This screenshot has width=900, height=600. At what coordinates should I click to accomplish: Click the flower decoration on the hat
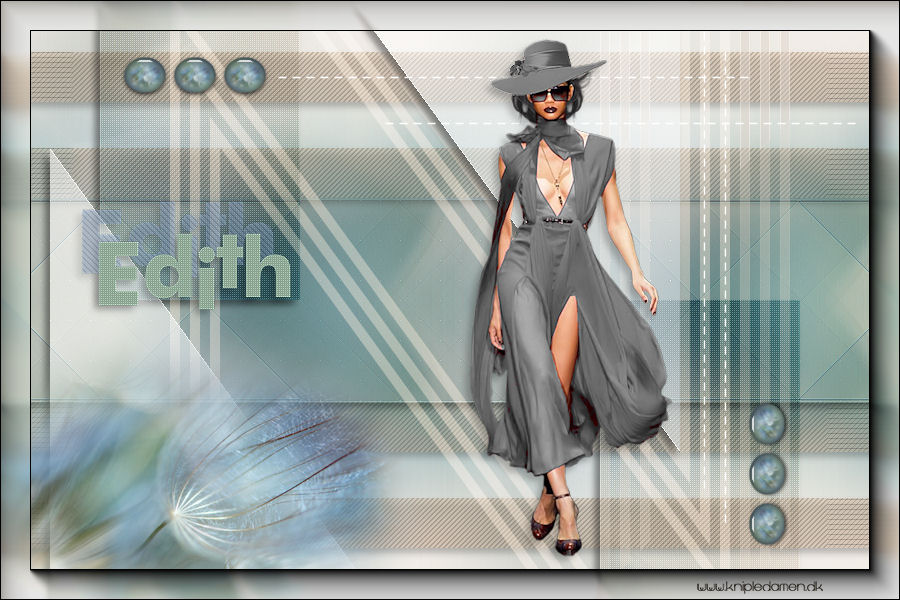coord(517,67)
